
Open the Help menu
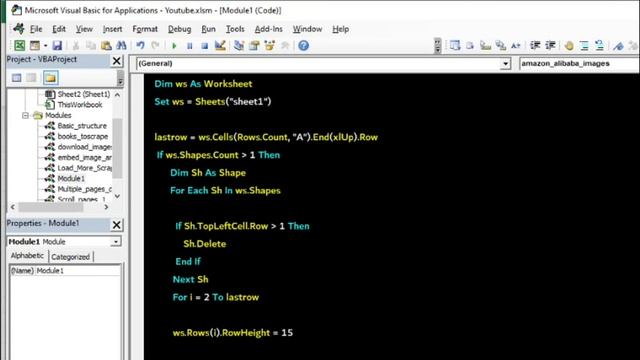tap(340, 29)
